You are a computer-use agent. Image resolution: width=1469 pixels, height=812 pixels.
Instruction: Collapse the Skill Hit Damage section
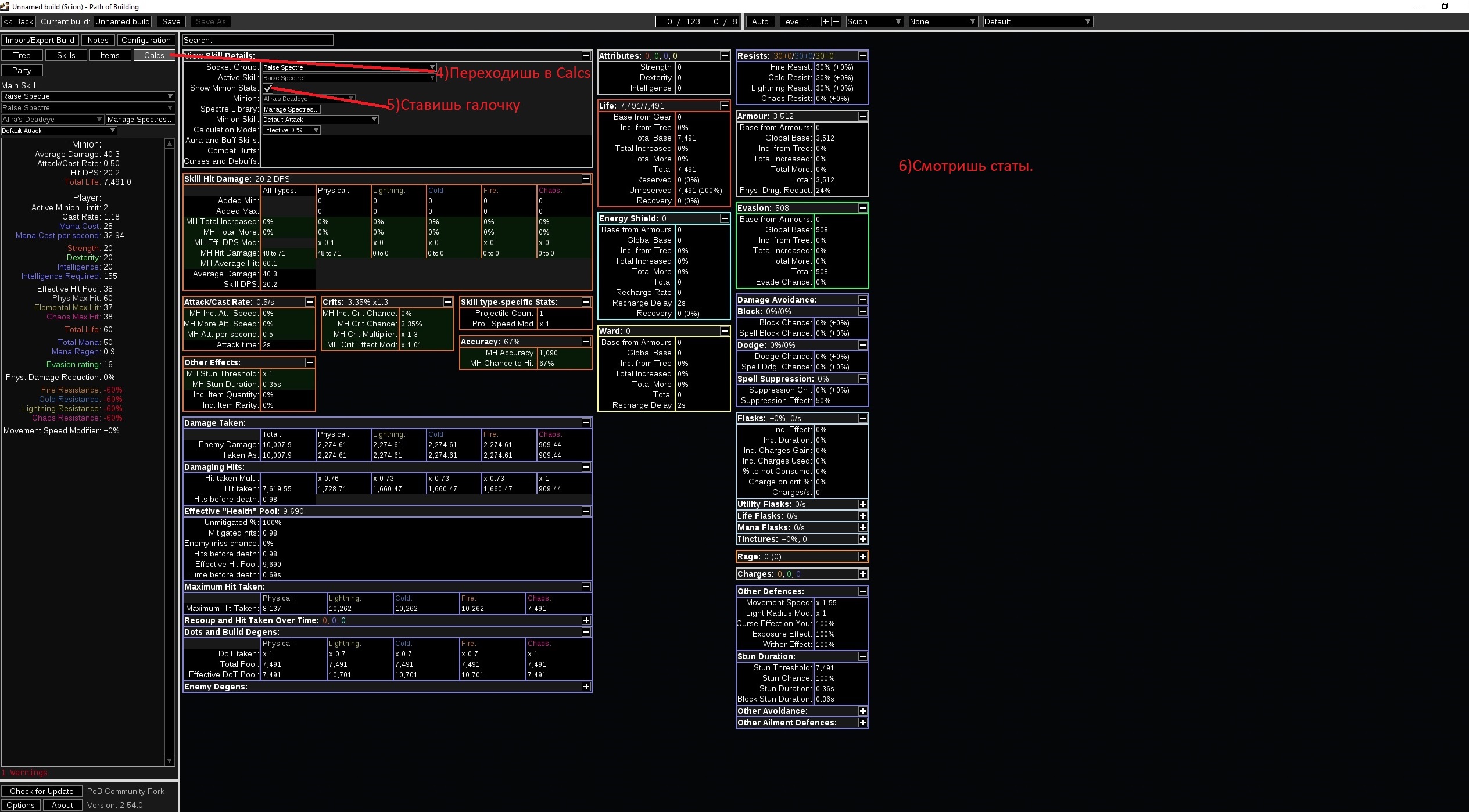point(586,179)
